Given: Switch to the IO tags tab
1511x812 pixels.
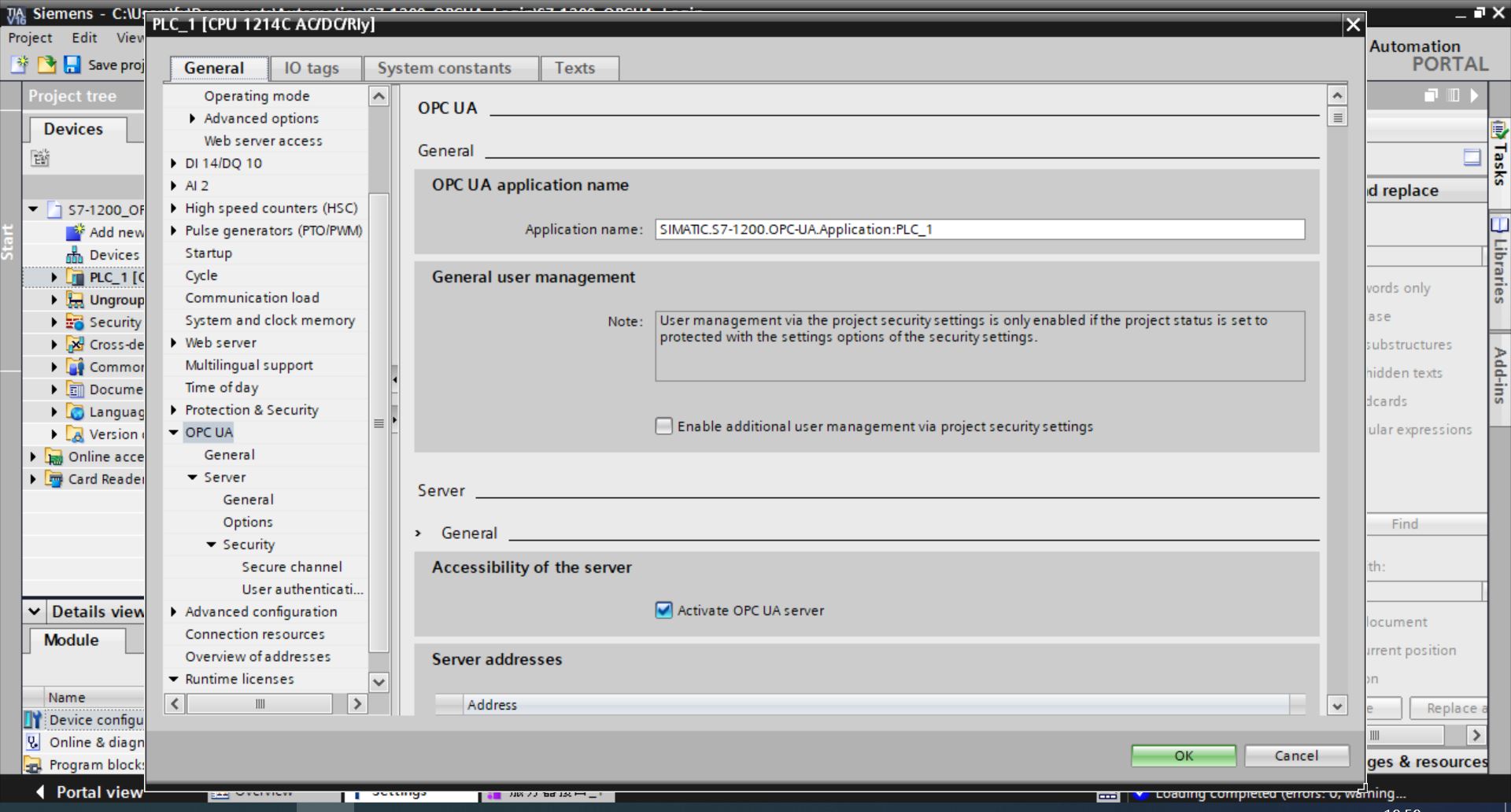Looking at the screenshot, I should pos(312,68).
